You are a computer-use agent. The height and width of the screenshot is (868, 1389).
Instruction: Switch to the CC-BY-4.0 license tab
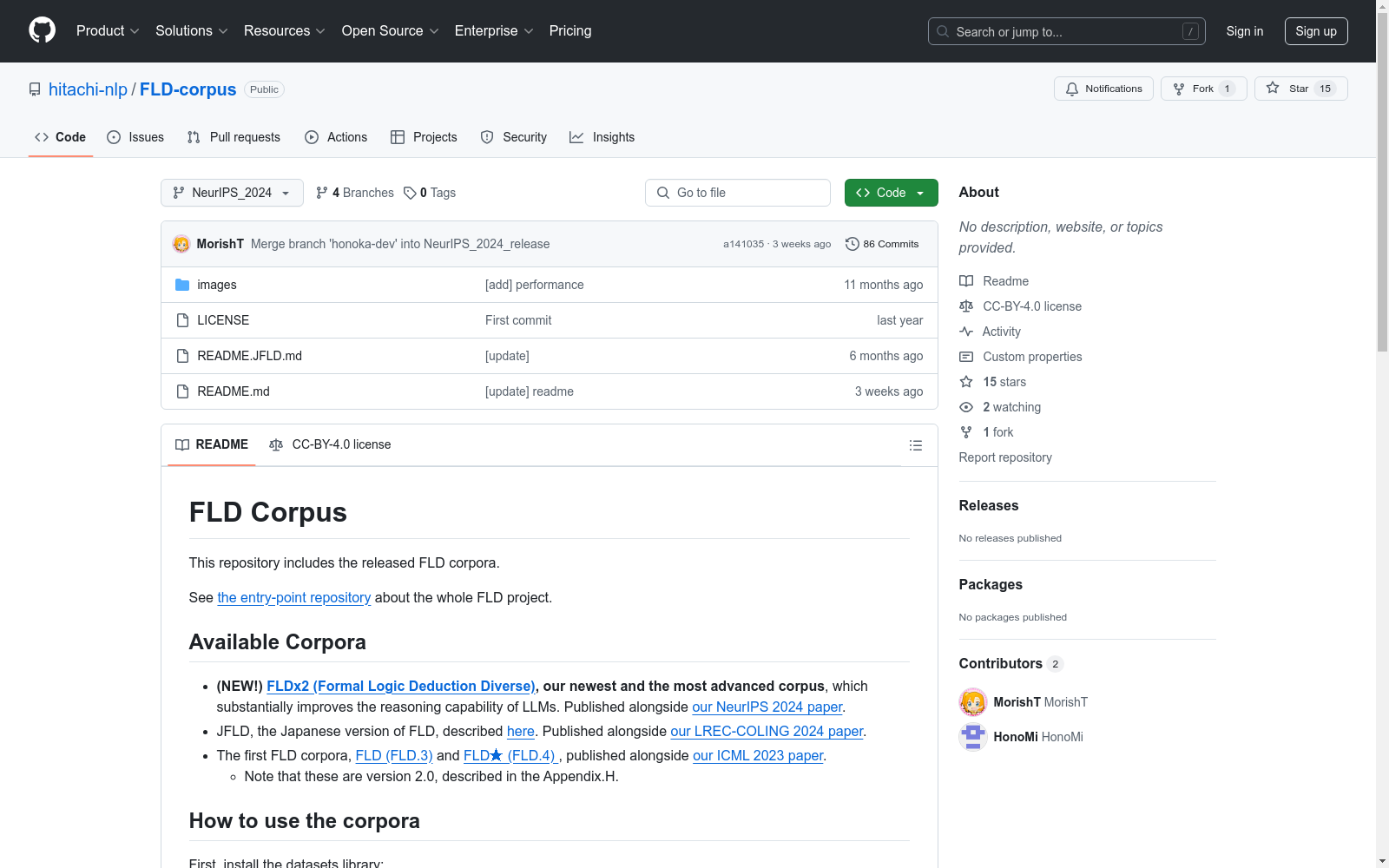point(330,444)
